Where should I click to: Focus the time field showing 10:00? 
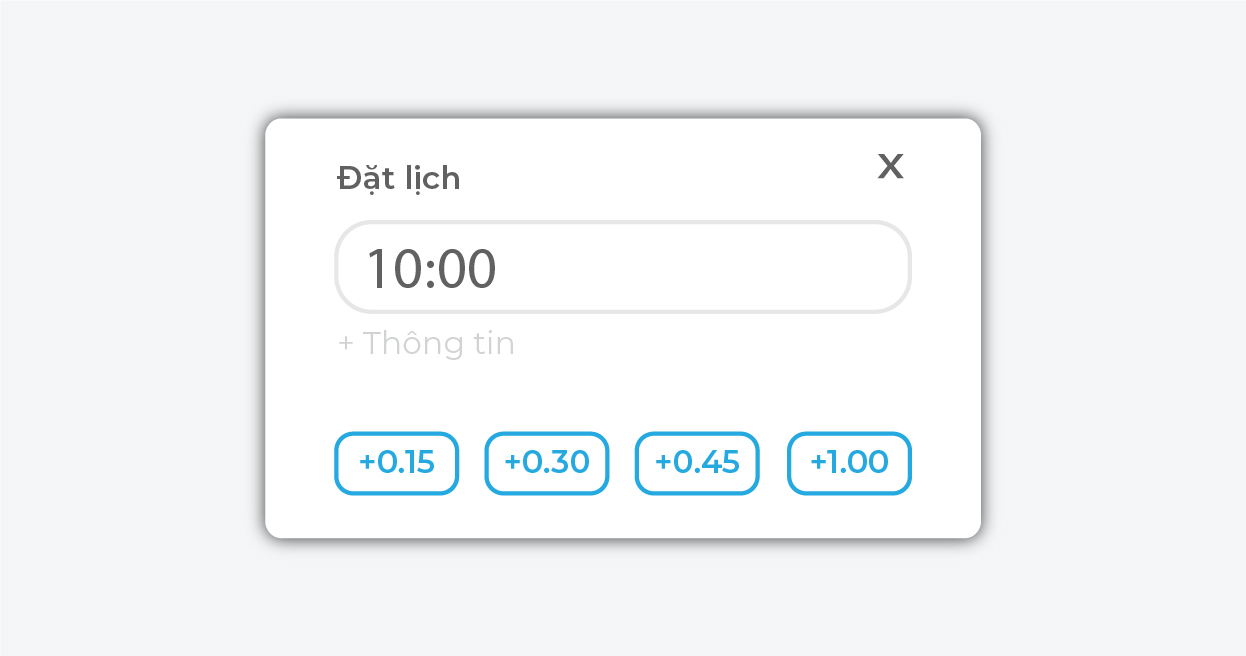pos(622,268)
